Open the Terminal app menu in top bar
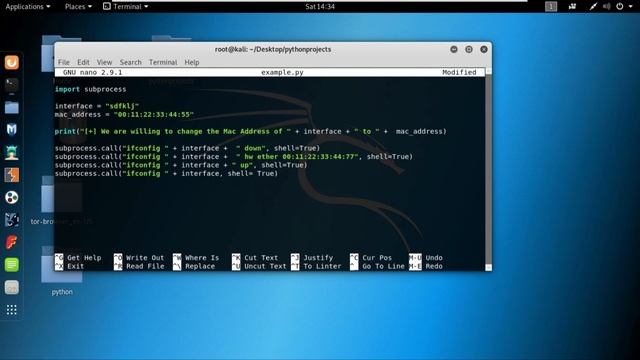Screen dimensions: 640x360 [125, 7]
